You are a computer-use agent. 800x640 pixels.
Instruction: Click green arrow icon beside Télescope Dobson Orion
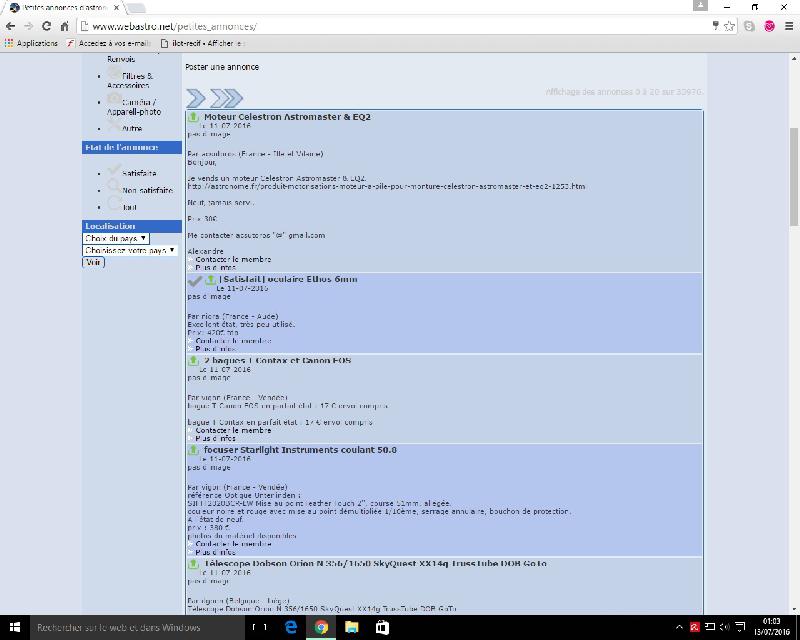(193, 564)
